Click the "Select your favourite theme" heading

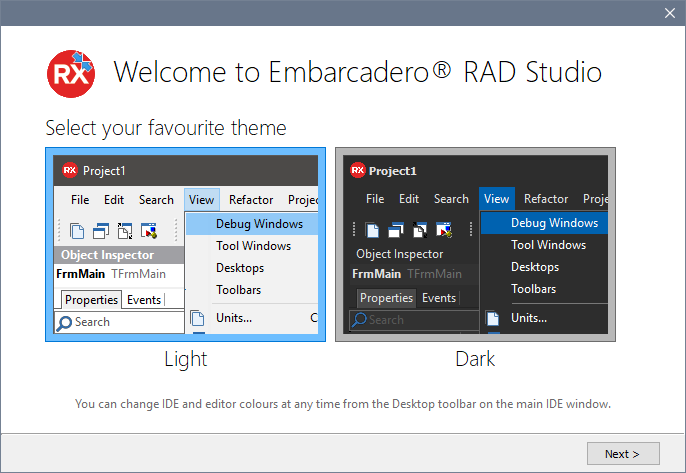[166, 129]
